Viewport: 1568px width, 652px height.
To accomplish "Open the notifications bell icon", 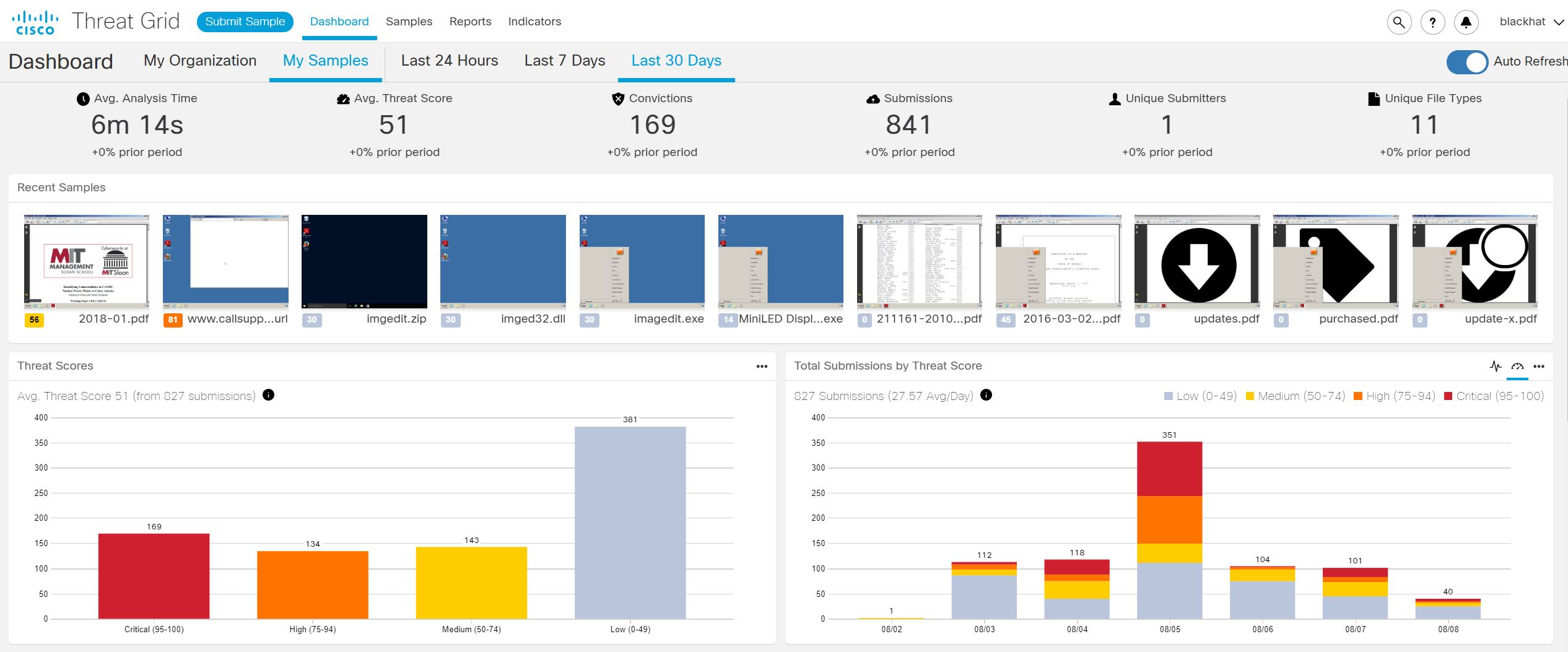I will (x=1465, y=22).
